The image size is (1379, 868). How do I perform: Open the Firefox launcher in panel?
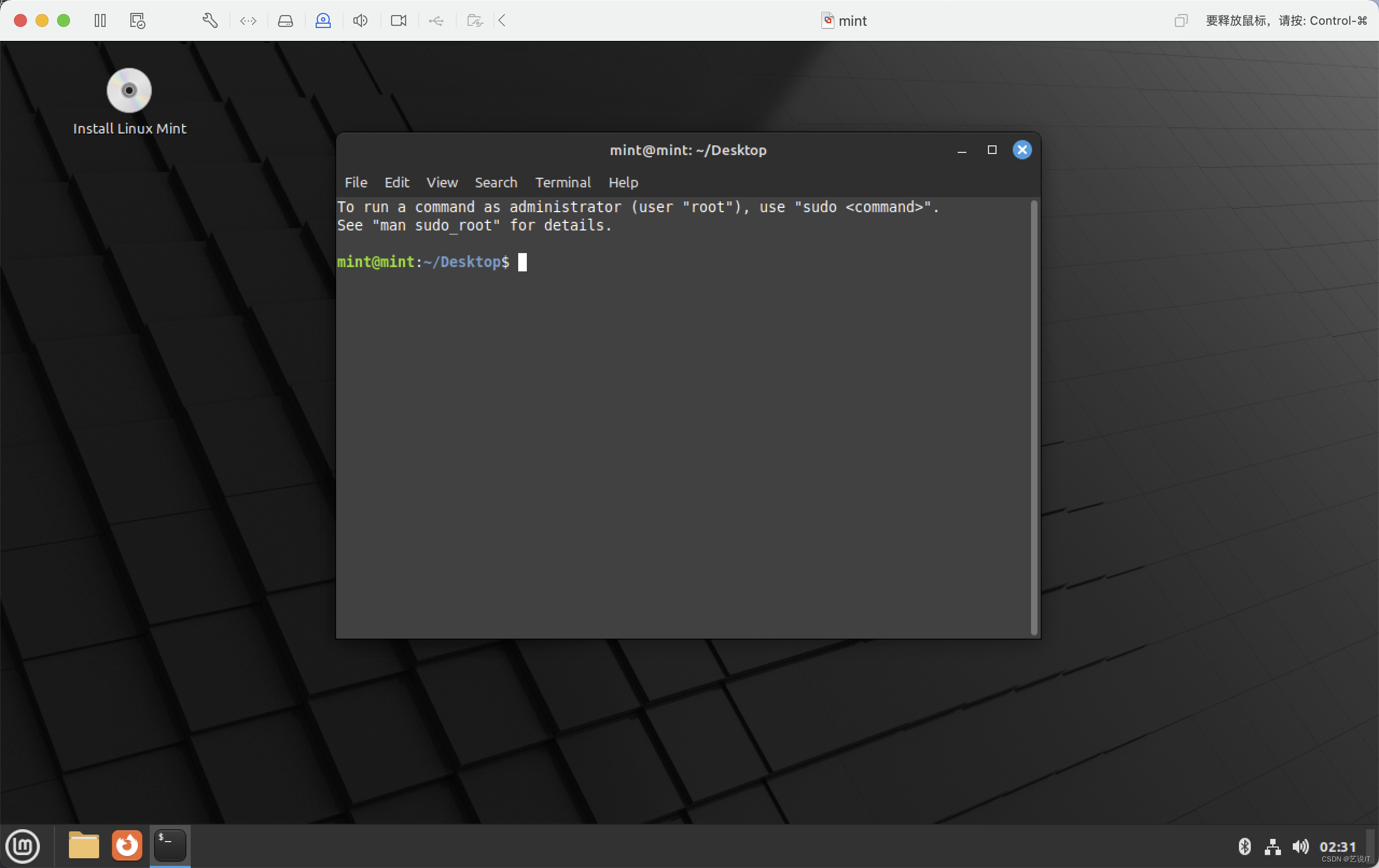click(127, 845)
